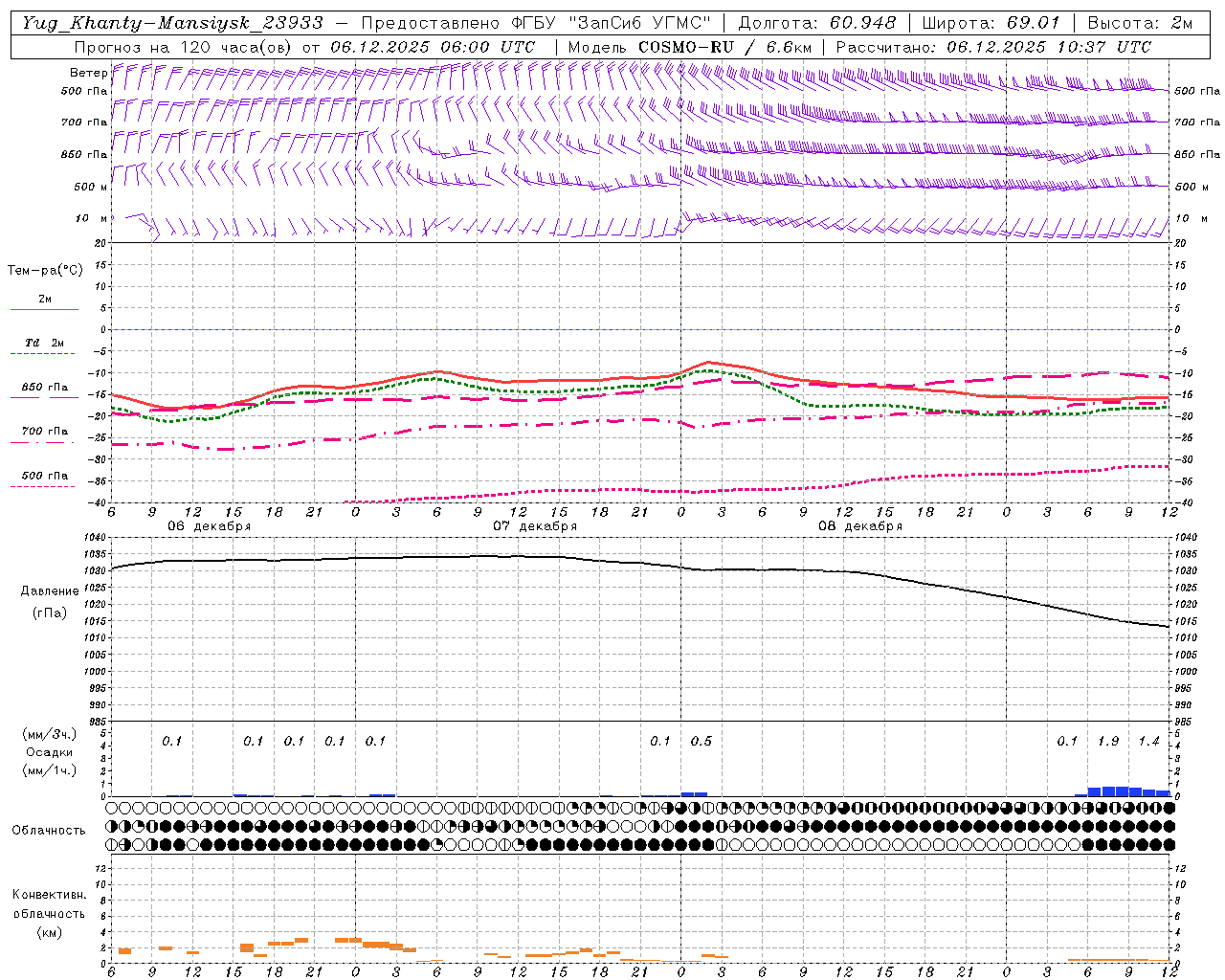Click the Давление panel label
This screenshot has width=1225, height=980.
pos(50,591)
